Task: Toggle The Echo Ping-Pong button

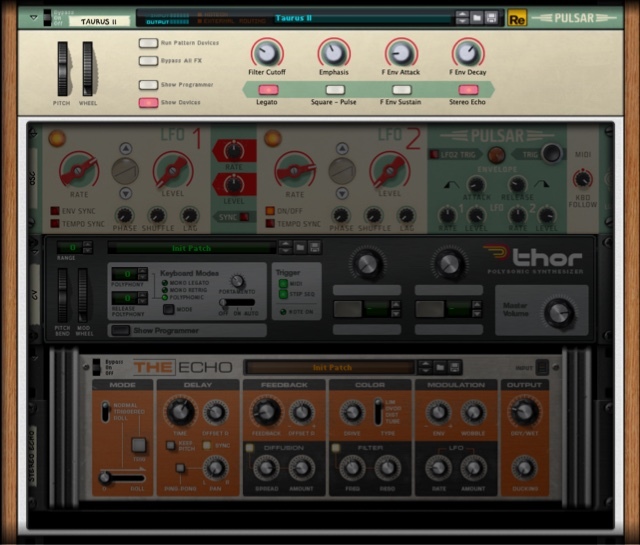Action: (180, 468)
